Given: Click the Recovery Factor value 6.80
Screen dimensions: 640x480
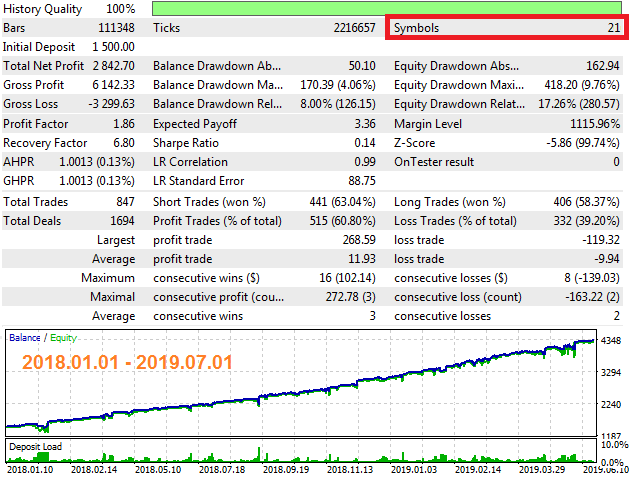Looking at the screenshot, I should coord(124,143).
